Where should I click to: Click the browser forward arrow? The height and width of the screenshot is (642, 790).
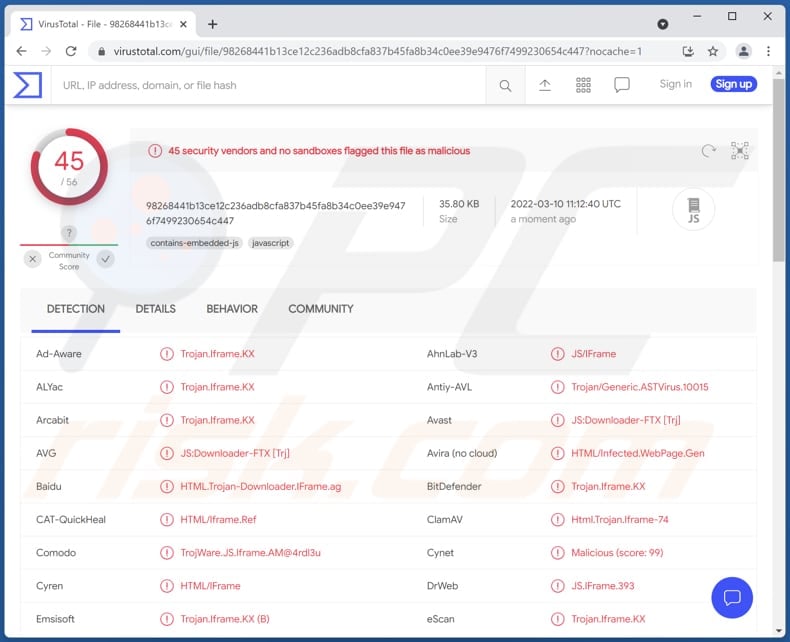coord(46,51)
